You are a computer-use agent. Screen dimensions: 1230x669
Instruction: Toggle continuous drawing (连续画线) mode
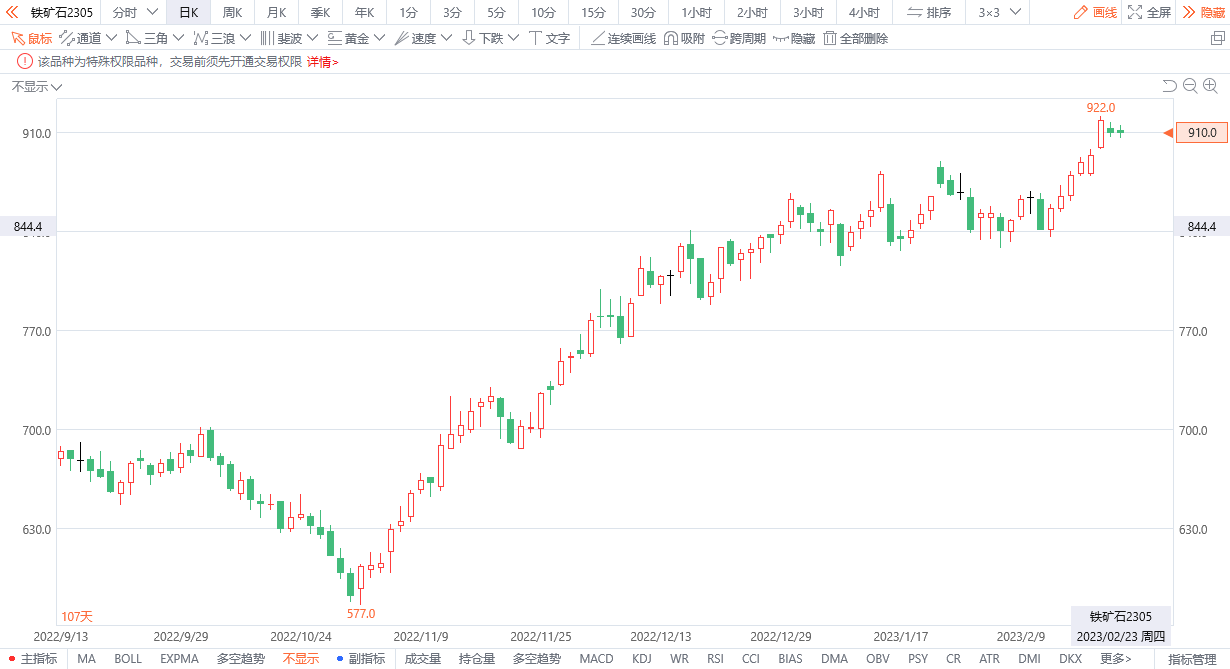[622, 38]
